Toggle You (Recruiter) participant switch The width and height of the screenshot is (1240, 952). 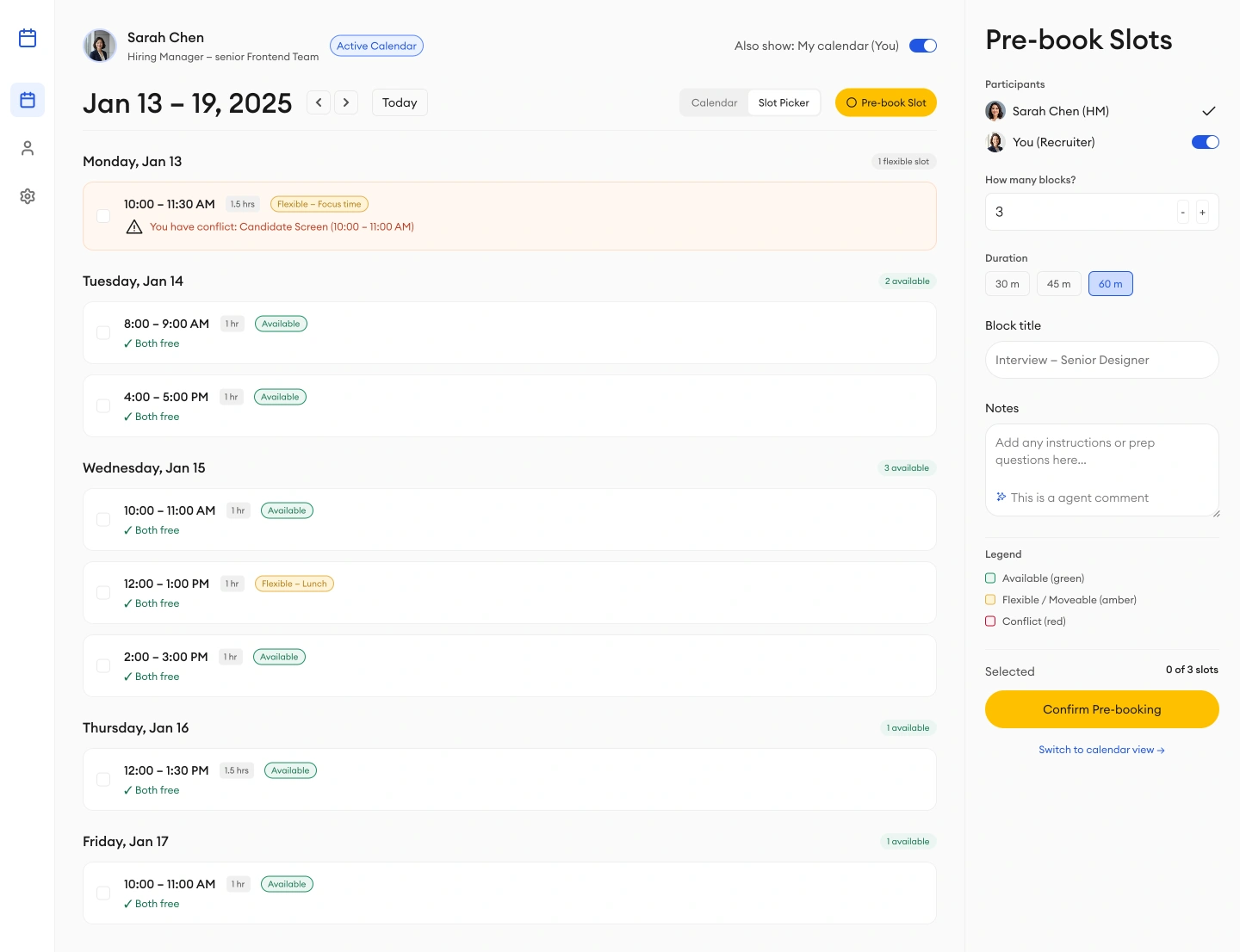point(1206,142)
